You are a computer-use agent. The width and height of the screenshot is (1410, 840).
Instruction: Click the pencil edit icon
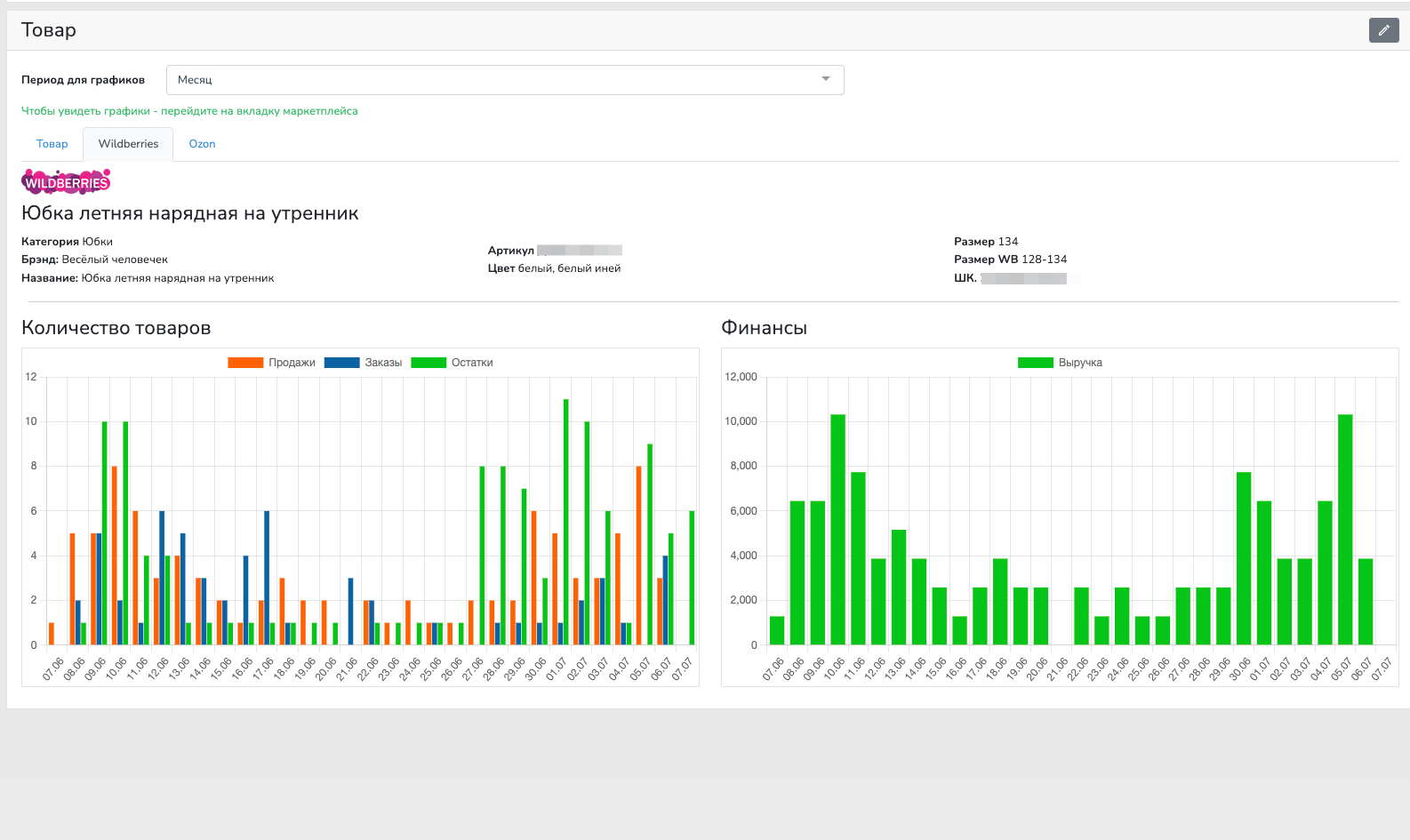coord(1383,30)
